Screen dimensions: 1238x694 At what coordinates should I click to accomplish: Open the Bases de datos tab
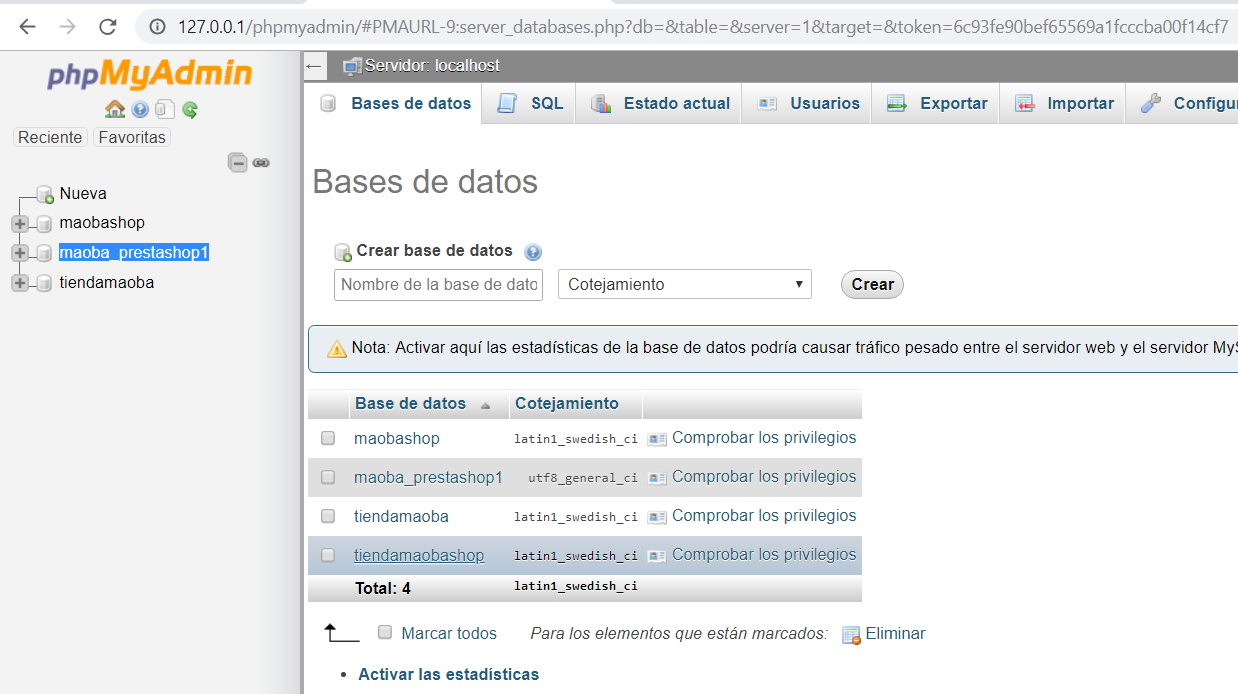tap(395, 103)
